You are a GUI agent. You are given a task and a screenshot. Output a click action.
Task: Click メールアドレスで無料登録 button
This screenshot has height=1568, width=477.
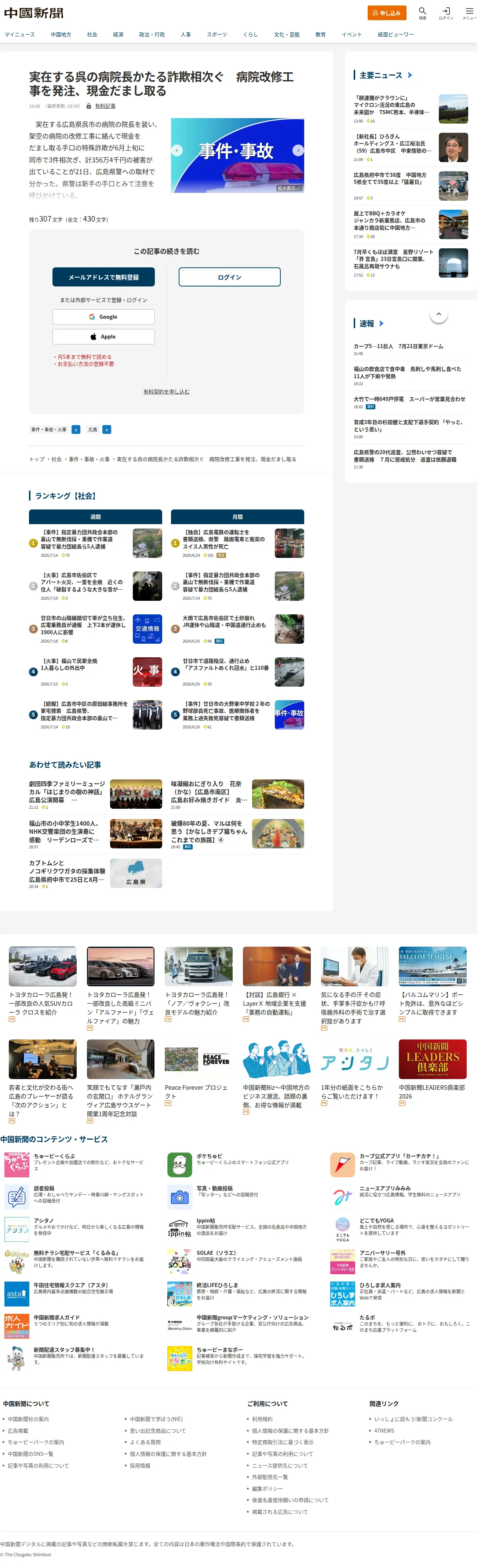[103, 277]
